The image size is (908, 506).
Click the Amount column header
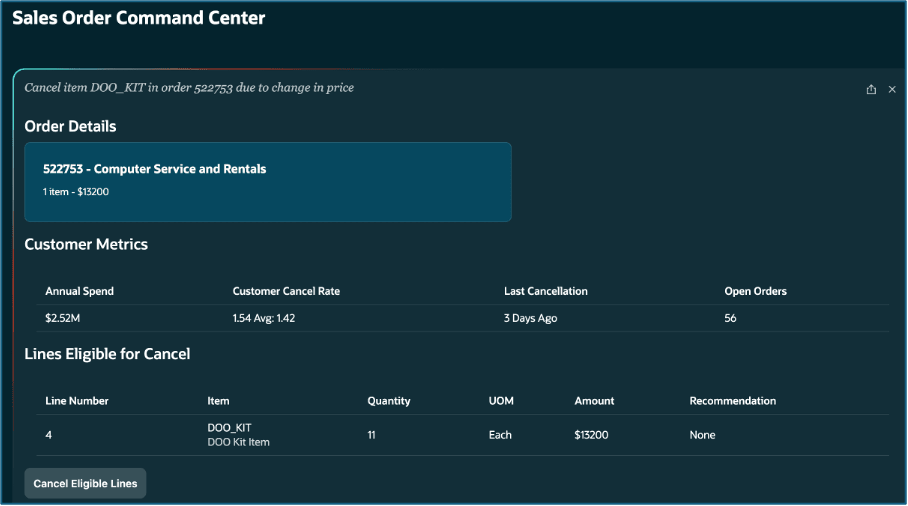594,401
